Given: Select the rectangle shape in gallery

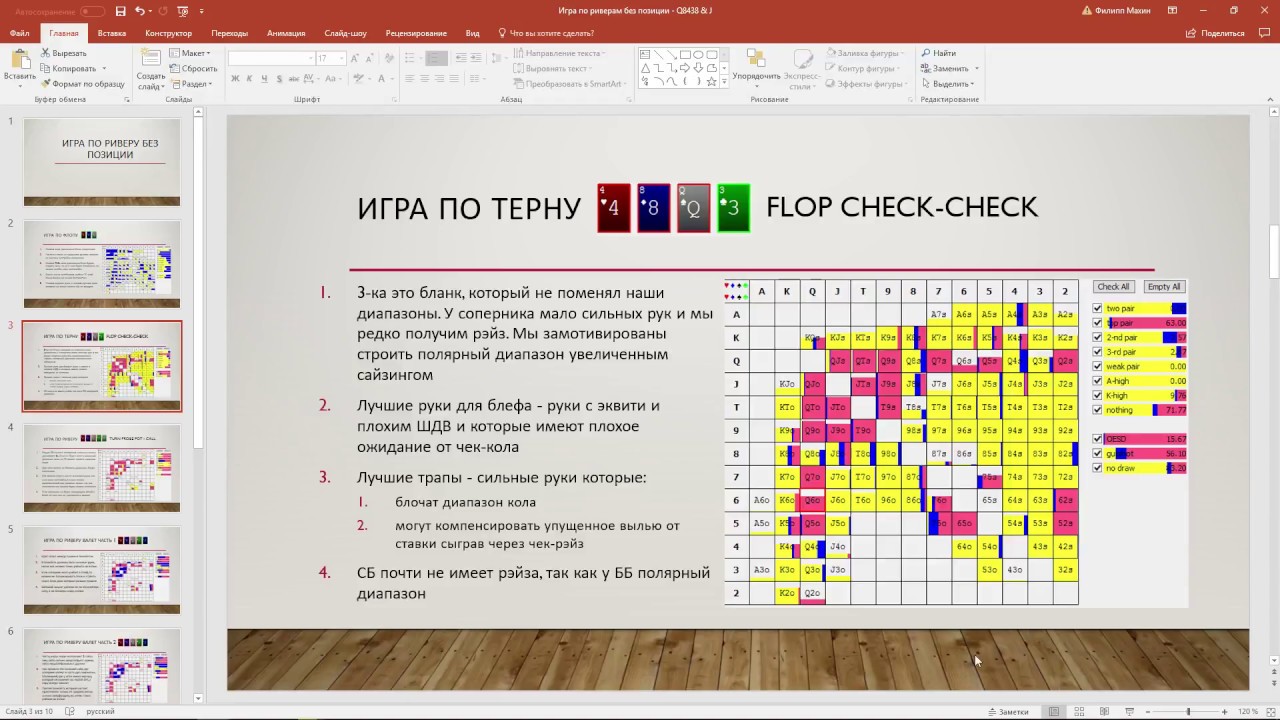Looking at the screenshot, I should [684, 54].
